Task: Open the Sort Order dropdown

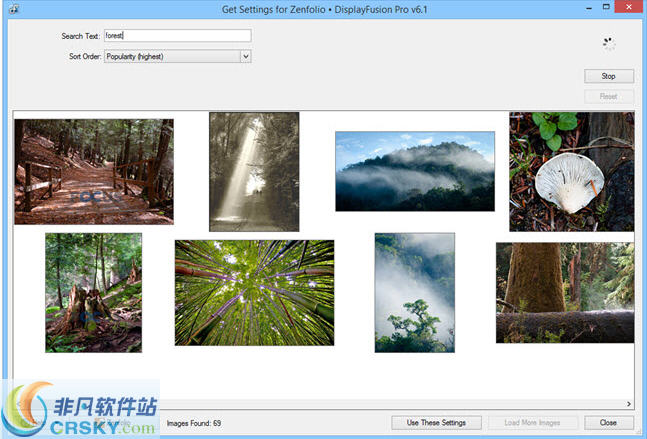Action: (x=177, y=57)
